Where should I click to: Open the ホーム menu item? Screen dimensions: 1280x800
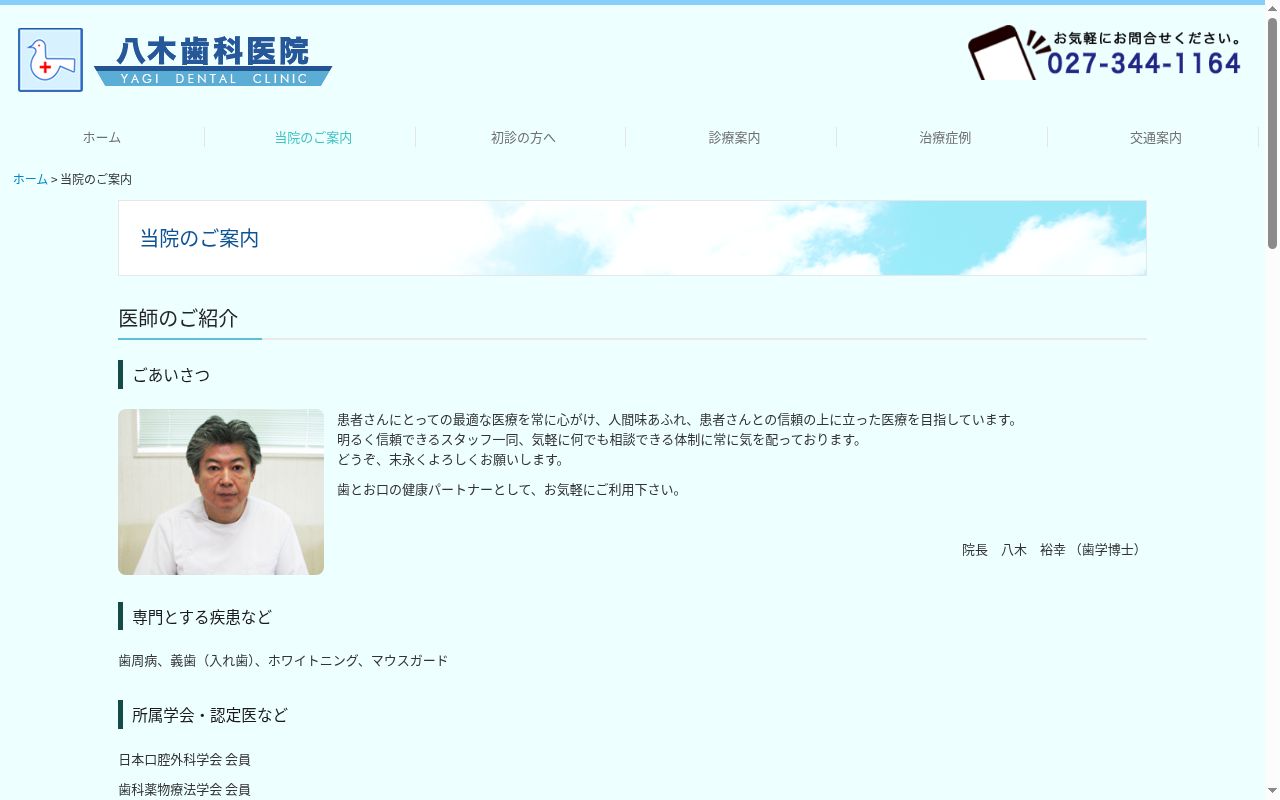pos(102,138)
